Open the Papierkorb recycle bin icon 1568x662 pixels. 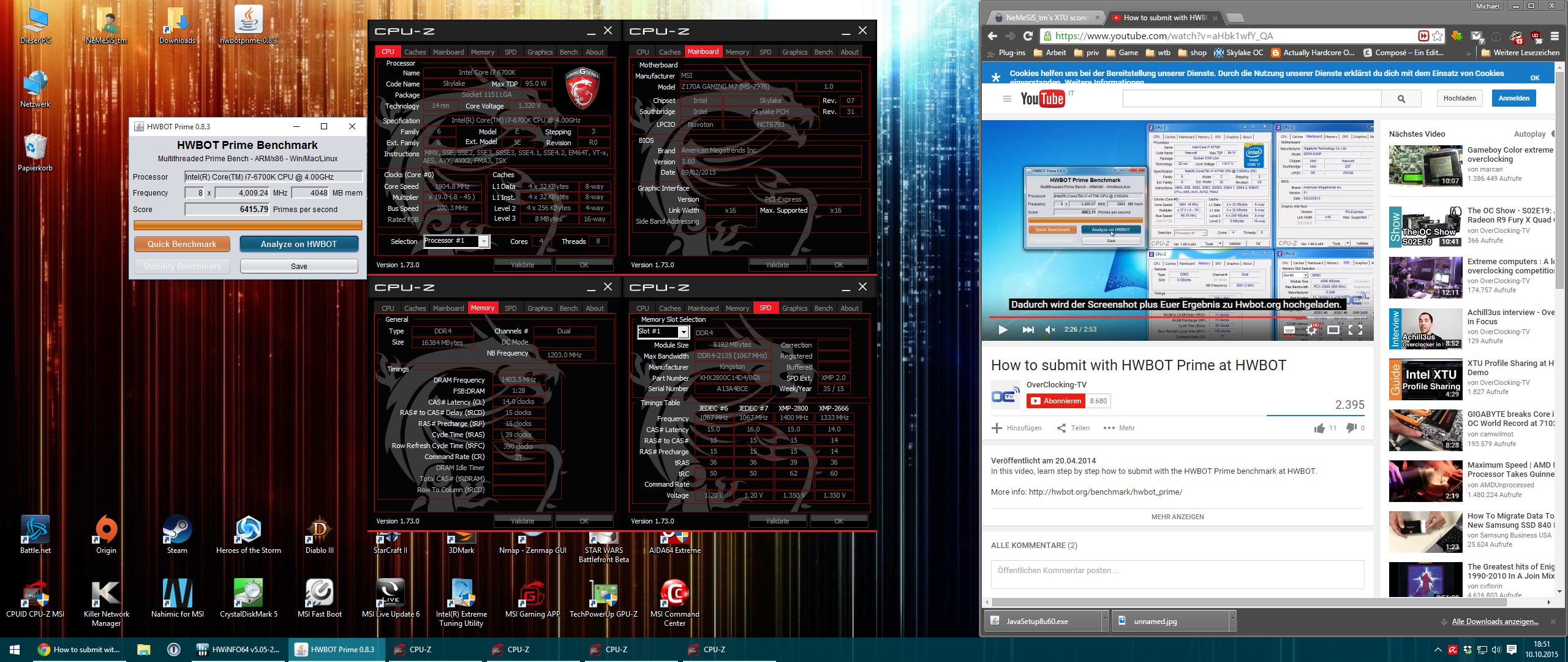(x=35, y=152)
